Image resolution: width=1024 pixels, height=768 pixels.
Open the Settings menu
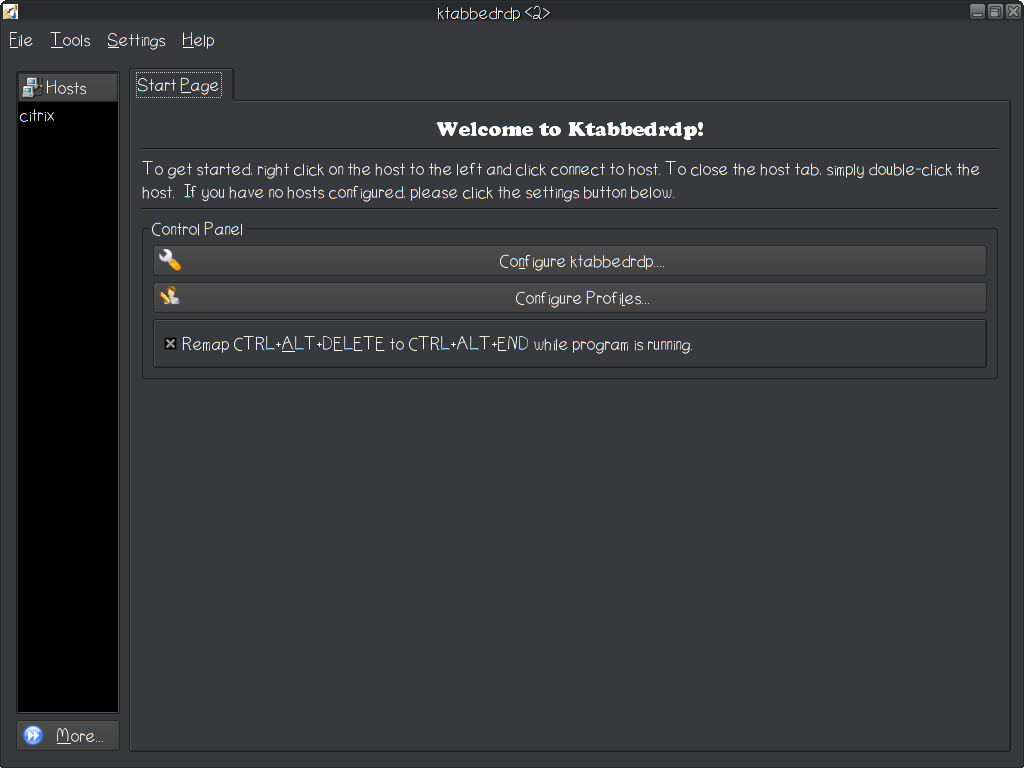[136, 40]
